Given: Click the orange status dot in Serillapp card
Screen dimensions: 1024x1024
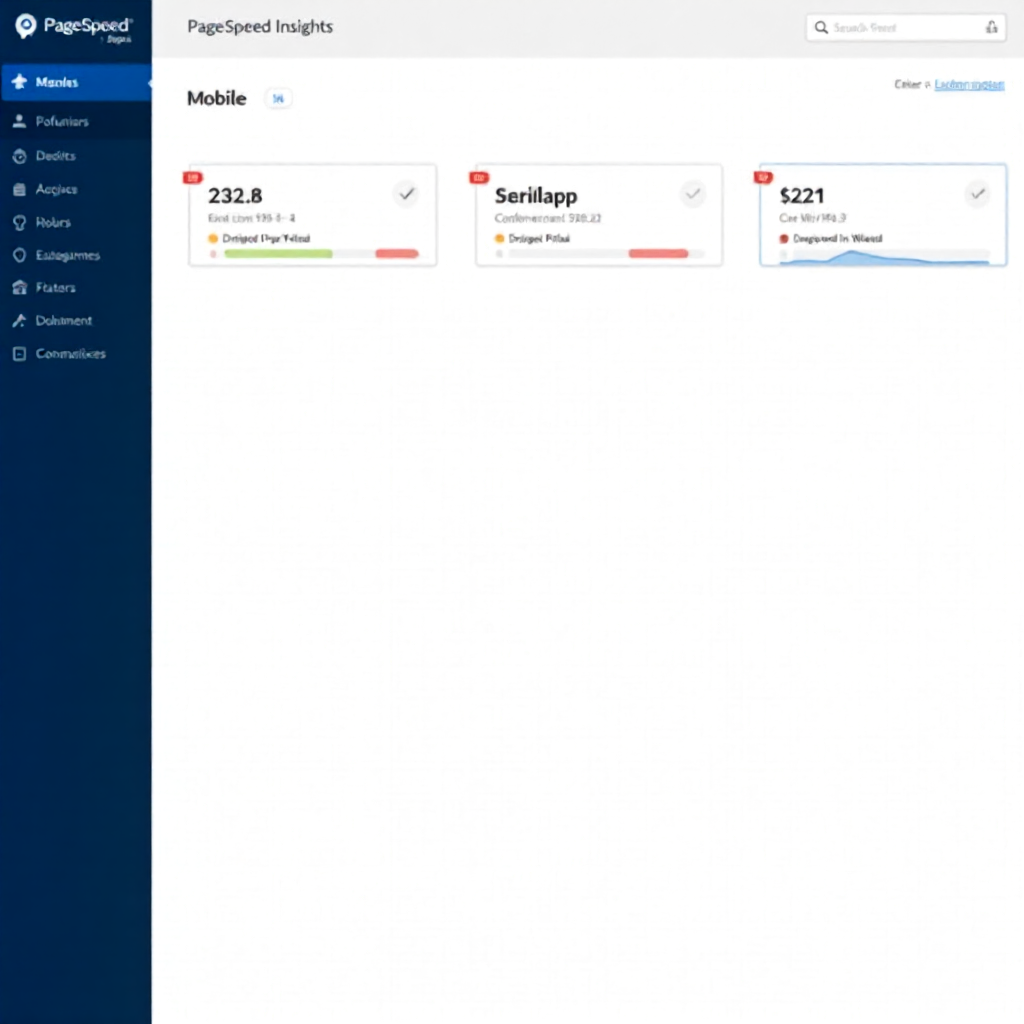Looking at the screenshot, I should [x=500, y=238].
